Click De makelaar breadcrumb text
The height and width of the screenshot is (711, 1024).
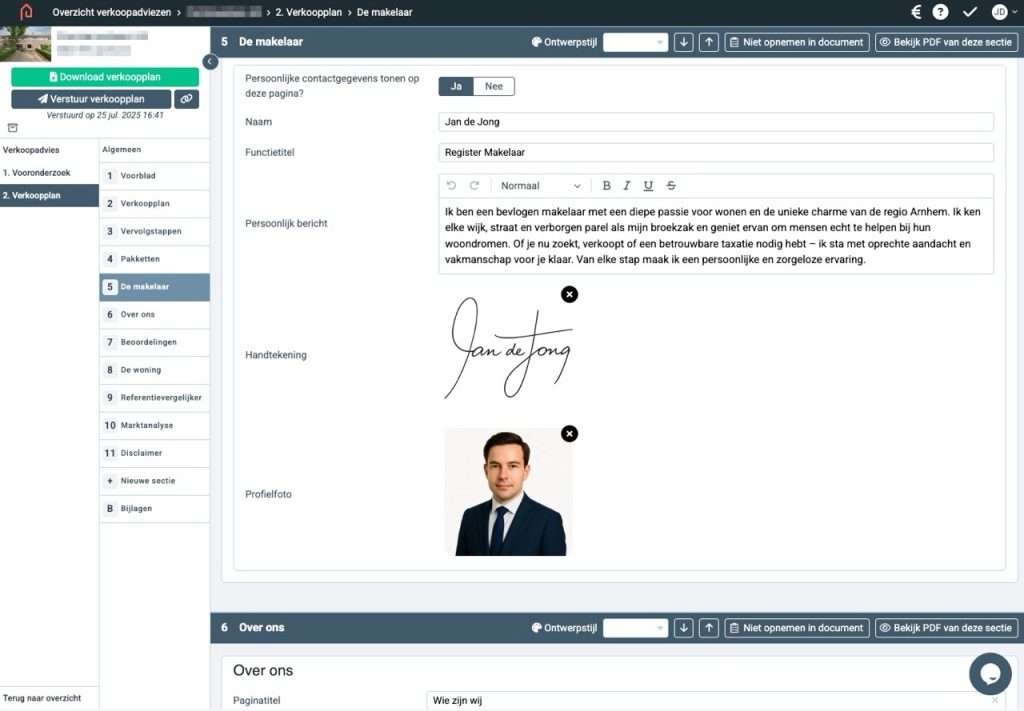385,12
